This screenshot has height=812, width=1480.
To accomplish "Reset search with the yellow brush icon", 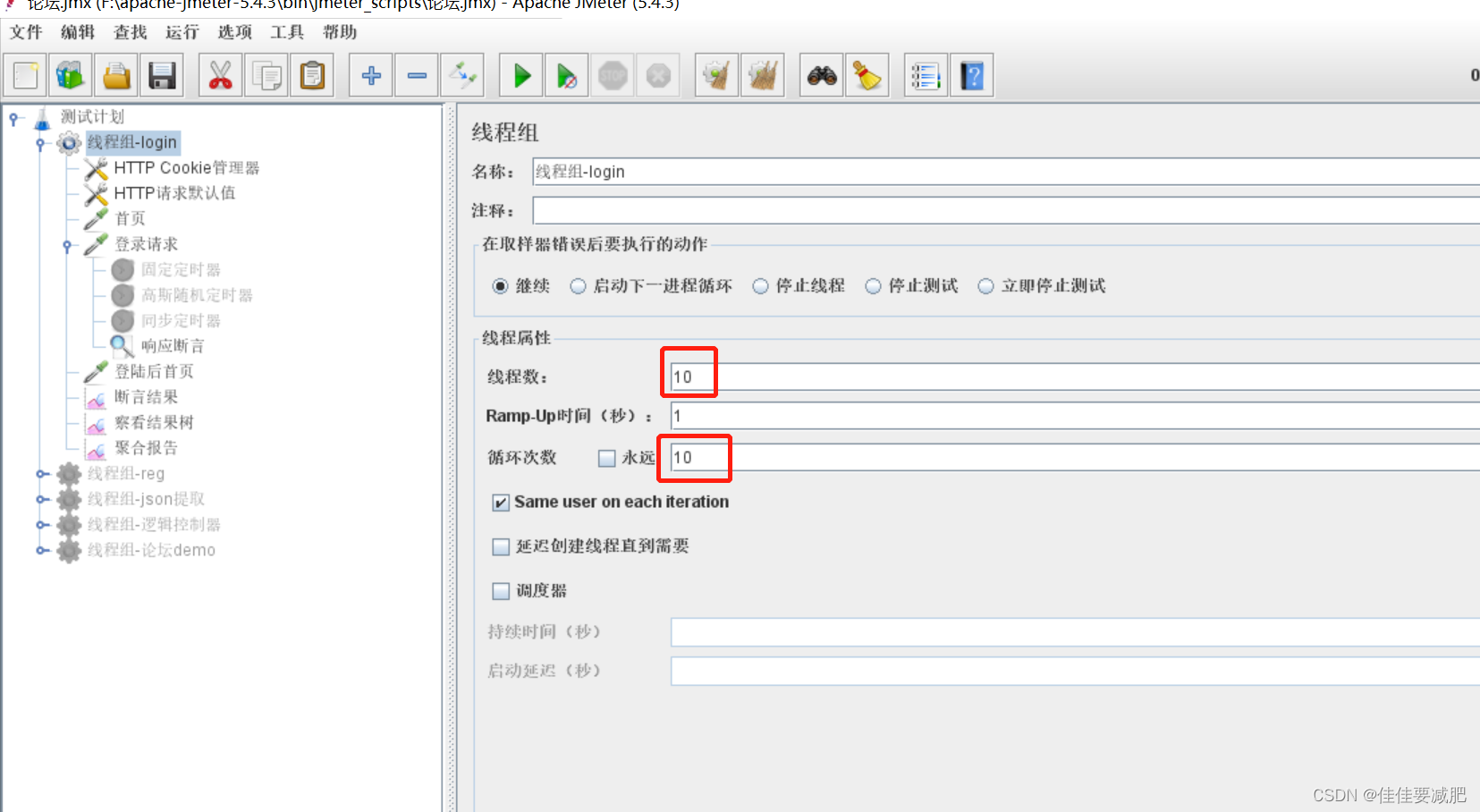I will coord(867,76).
